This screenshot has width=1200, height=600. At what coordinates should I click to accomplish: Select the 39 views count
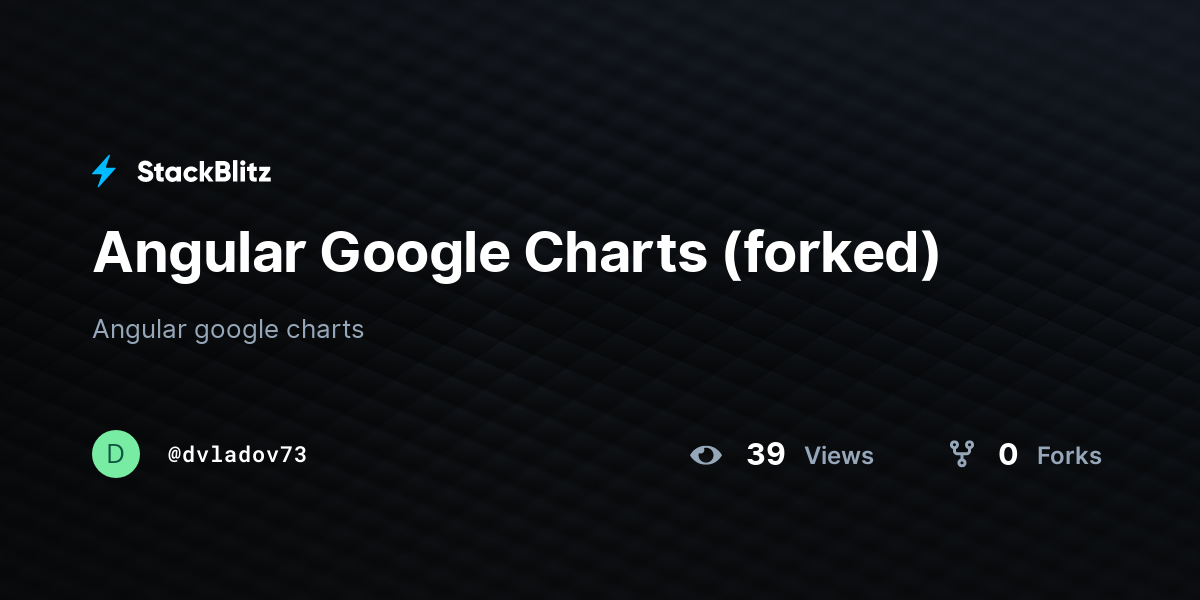pyautogui.click(x=766, y=455)
